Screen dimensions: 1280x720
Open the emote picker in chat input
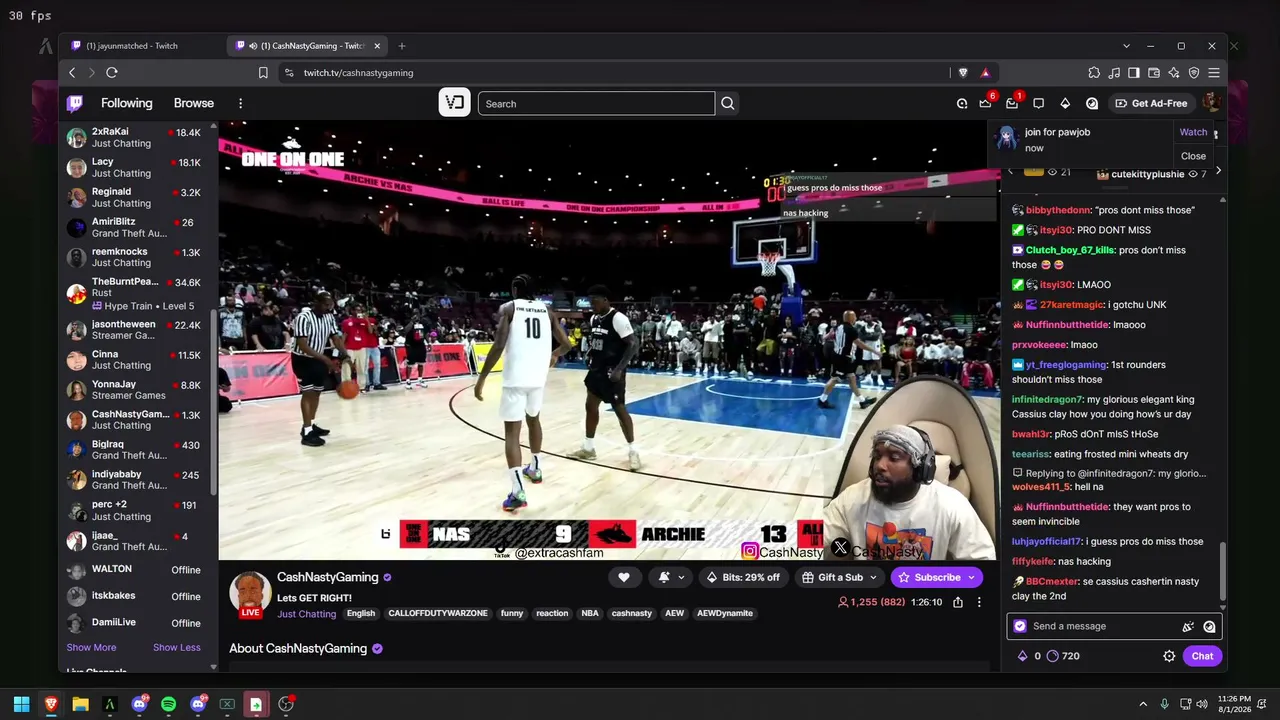tap(1209, 627)
